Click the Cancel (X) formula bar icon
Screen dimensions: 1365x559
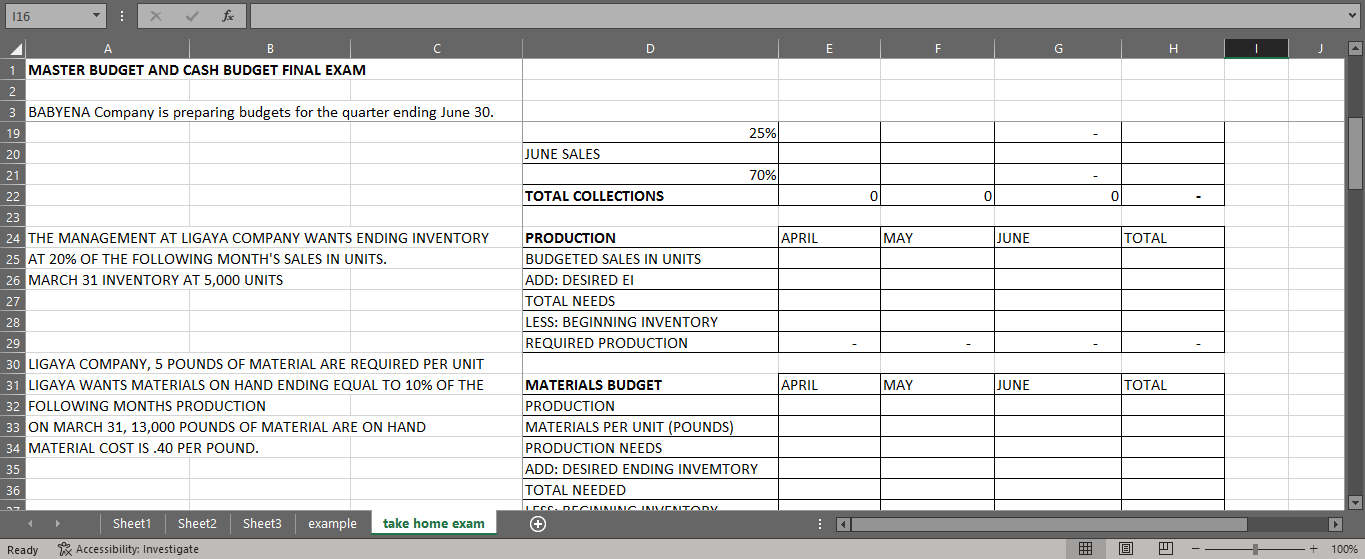coord(156,16)
